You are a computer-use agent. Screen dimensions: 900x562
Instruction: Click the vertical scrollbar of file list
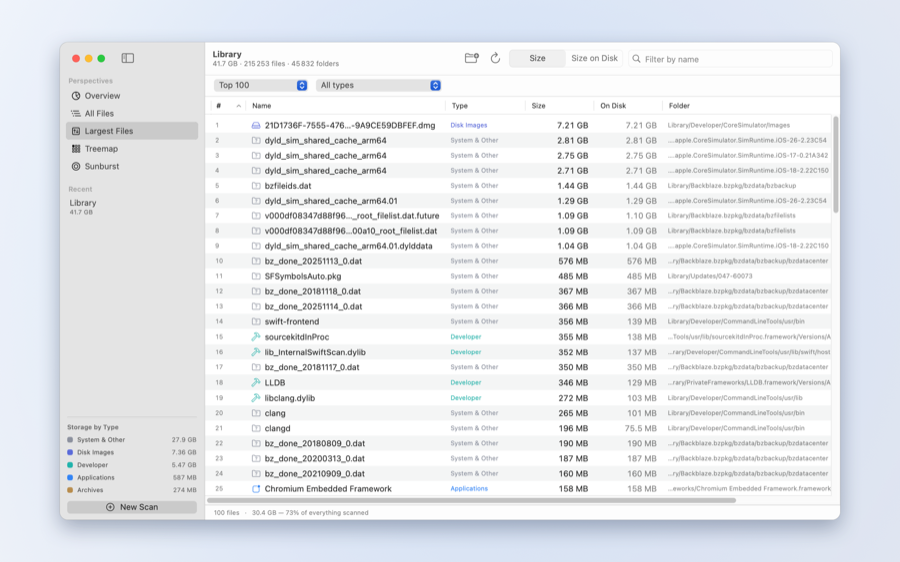[836, 165]
